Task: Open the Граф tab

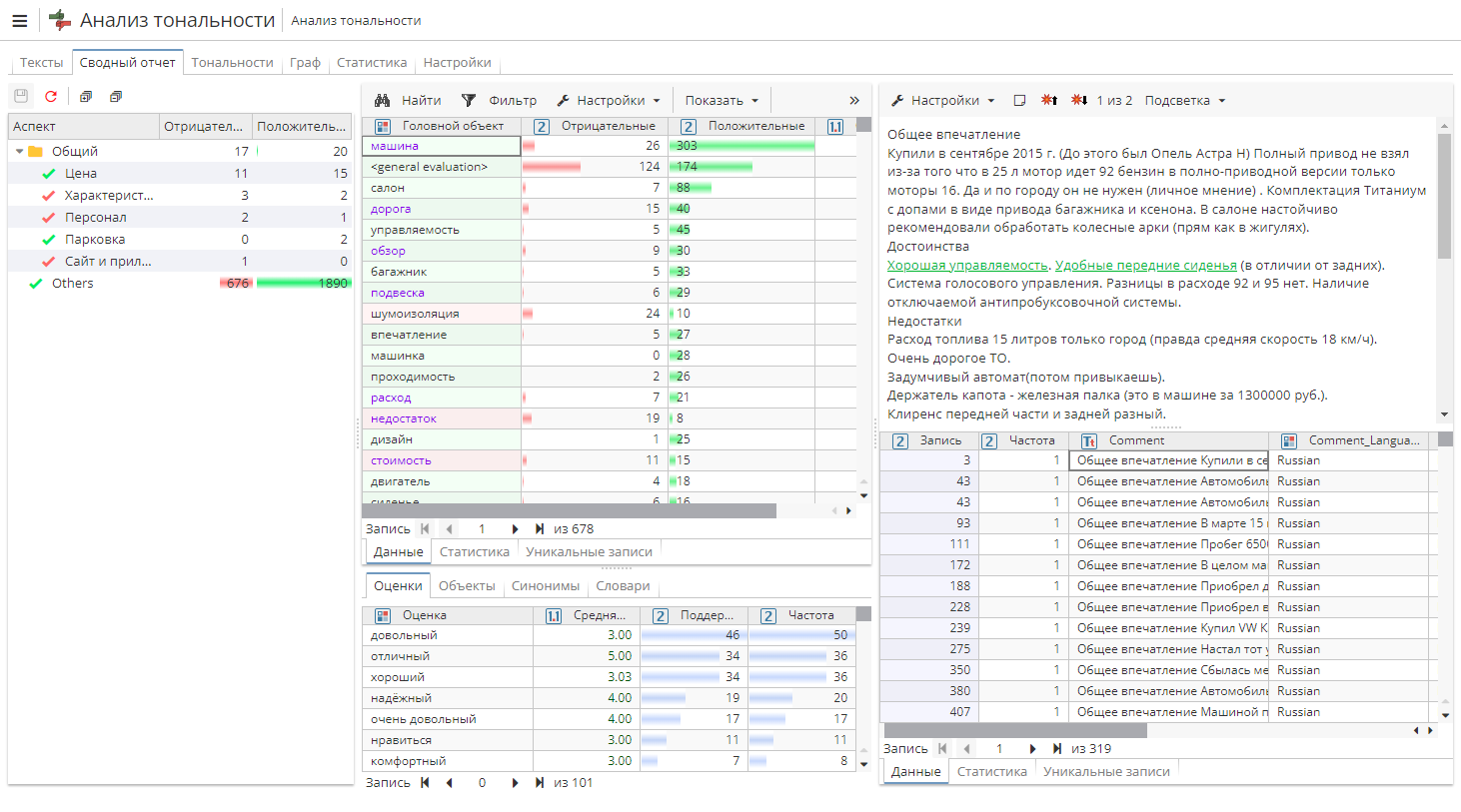Action: coord(305,62)
